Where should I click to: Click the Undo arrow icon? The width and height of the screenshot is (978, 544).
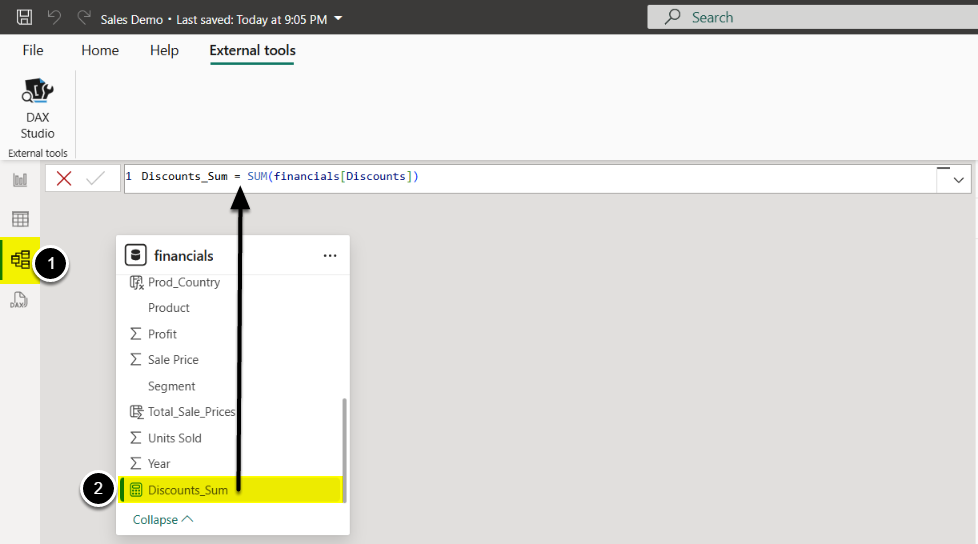[x=54, y=17]
